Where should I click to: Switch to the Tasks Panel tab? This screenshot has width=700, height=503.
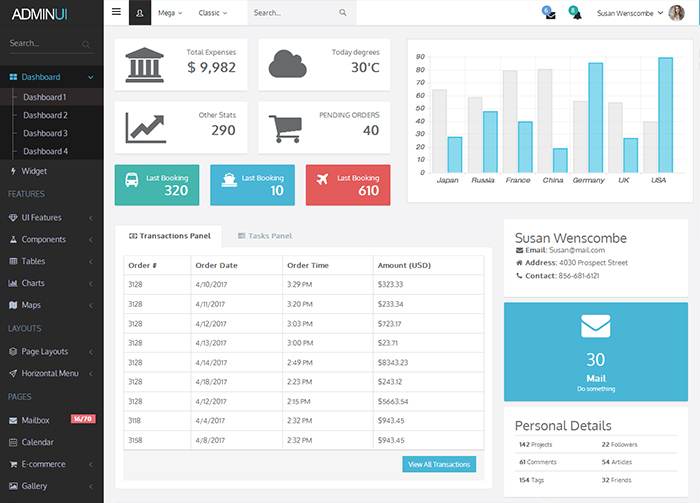click(x=264, y=236)
